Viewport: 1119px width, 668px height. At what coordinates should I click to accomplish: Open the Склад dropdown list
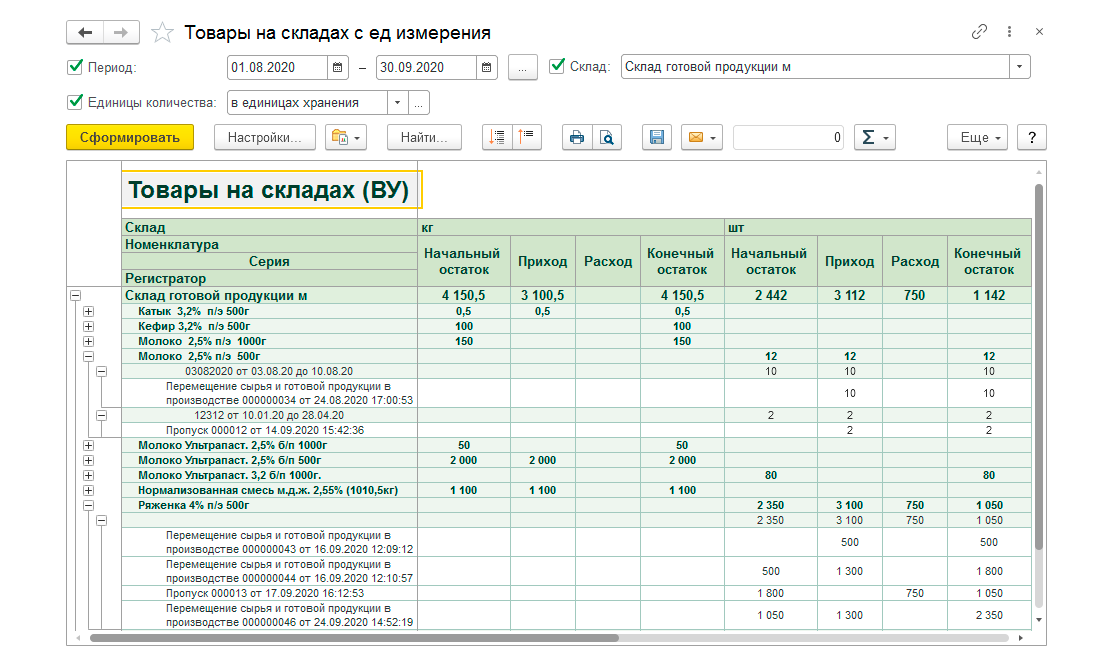point(1019,67)
